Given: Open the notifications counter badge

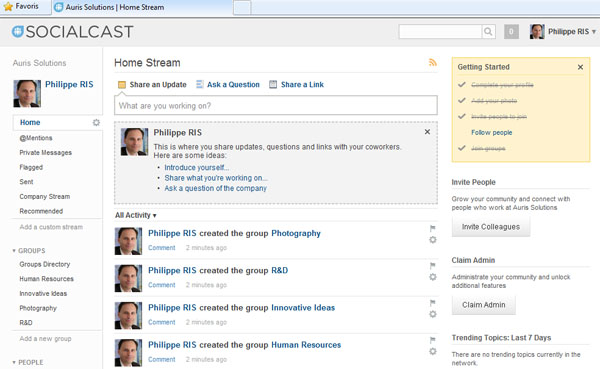Looking at the screenshot, I should [x=511, y=31].
